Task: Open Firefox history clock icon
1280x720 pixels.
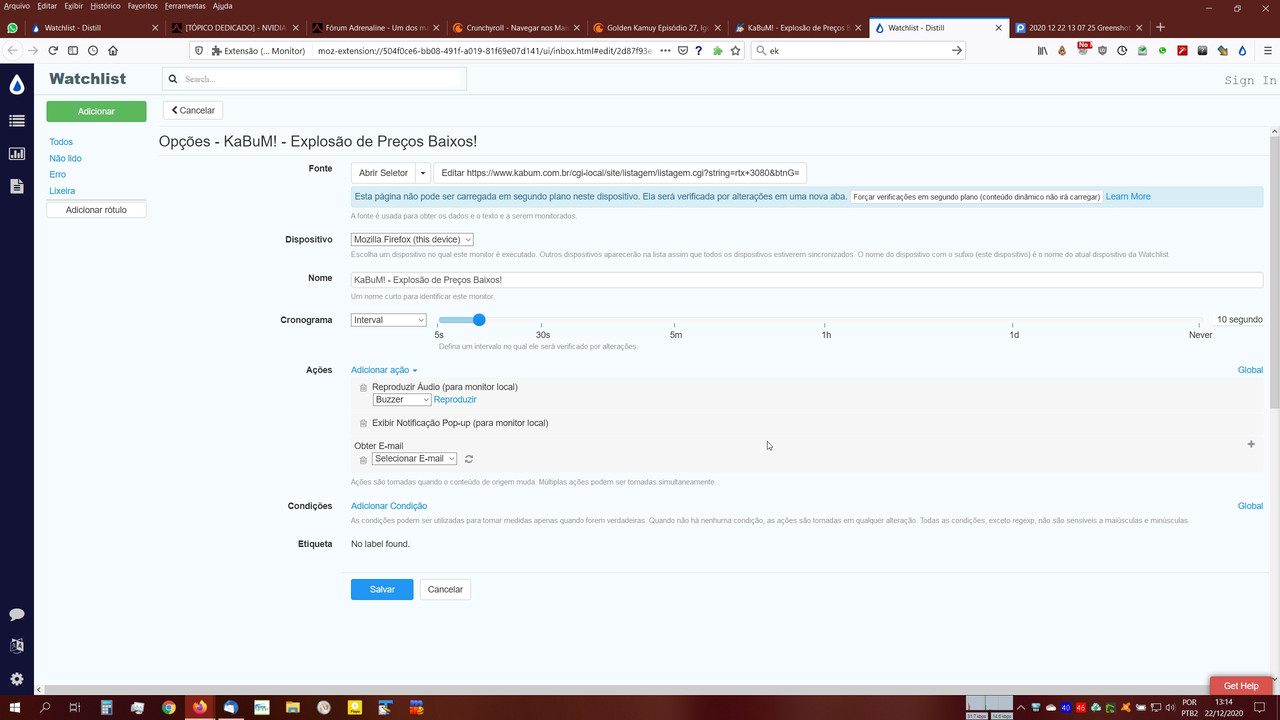Action: point(92,50)
